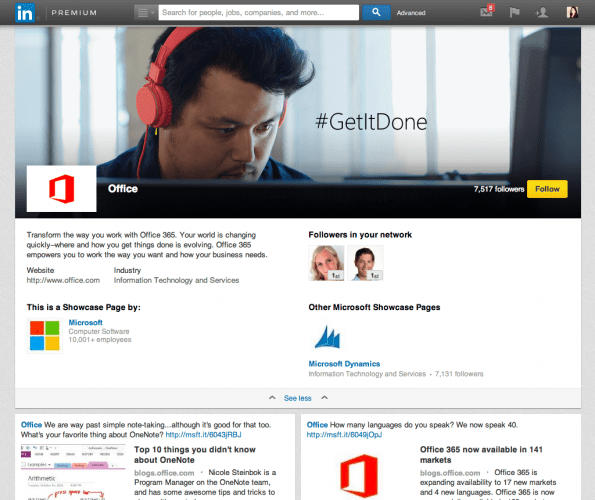Click Office author link in languages post
Viewport: 595px width, 500px height.
point(317,425)
